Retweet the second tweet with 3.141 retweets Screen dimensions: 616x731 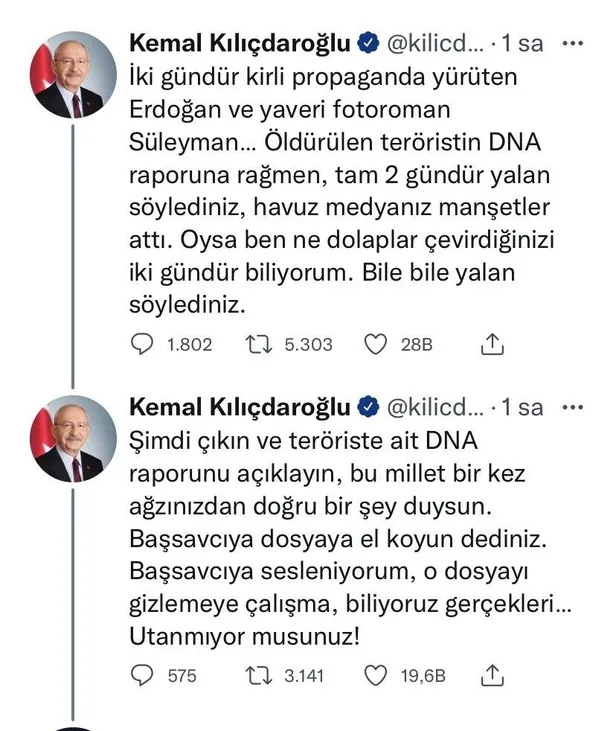257,676
